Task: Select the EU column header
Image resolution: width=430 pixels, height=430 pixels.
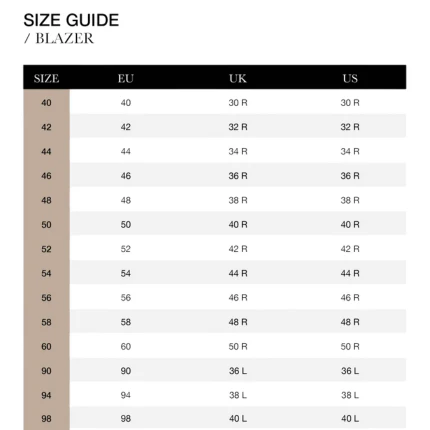Action: [126, 78]
